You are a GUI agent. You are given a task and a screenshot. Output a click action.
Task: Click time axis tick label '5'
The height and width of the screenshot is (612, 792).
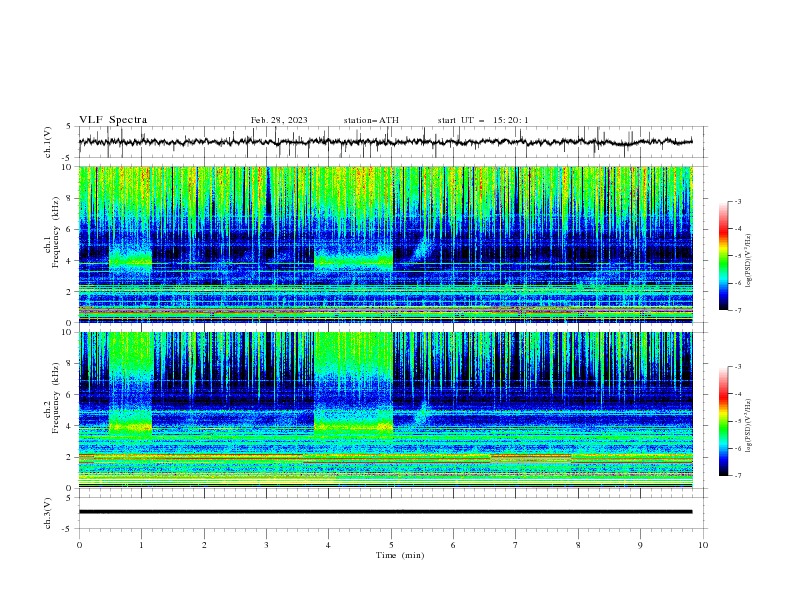[x=391, y=545]
